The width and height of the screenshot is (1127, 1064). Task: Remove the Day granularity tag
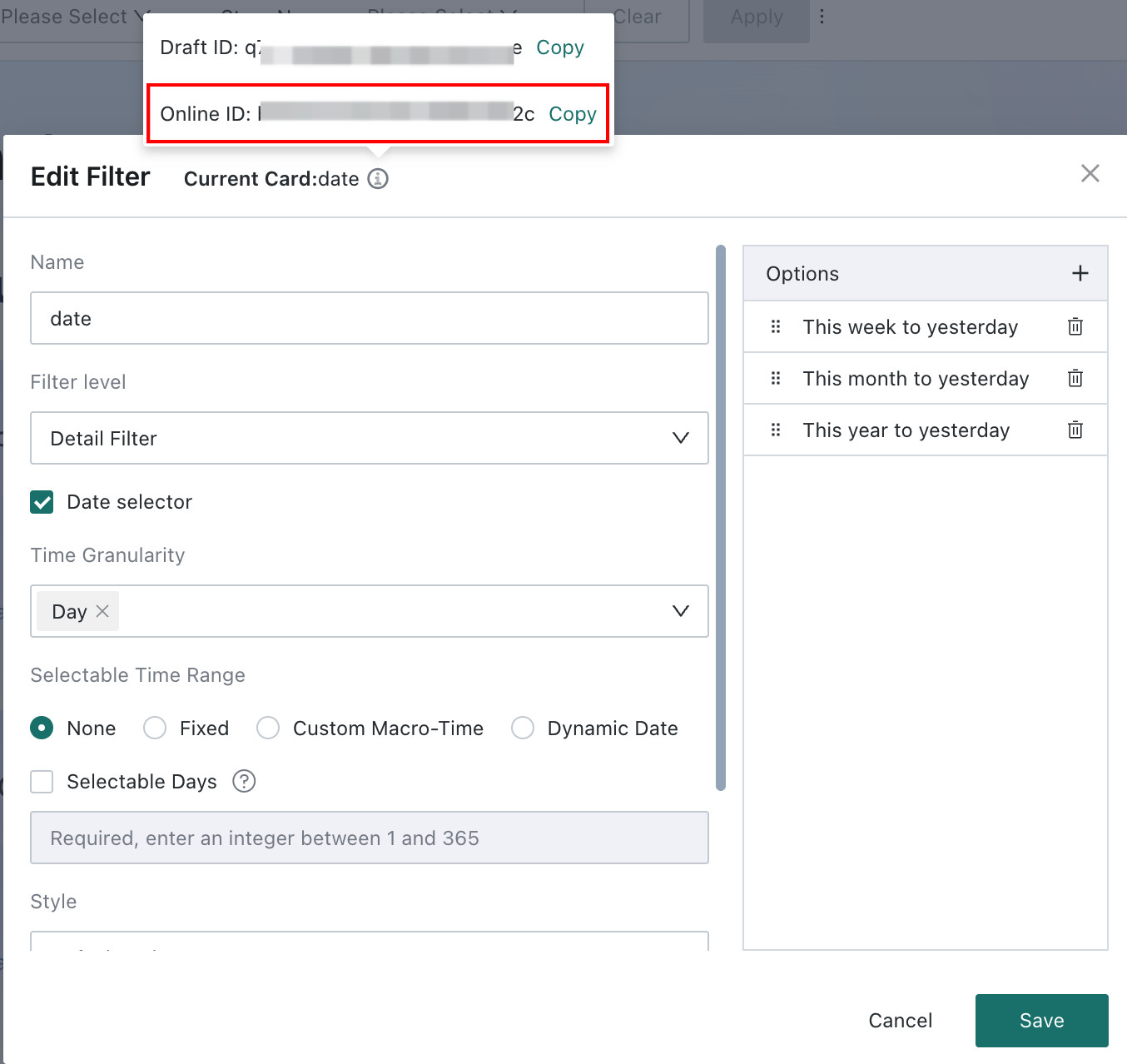[102, 611]
